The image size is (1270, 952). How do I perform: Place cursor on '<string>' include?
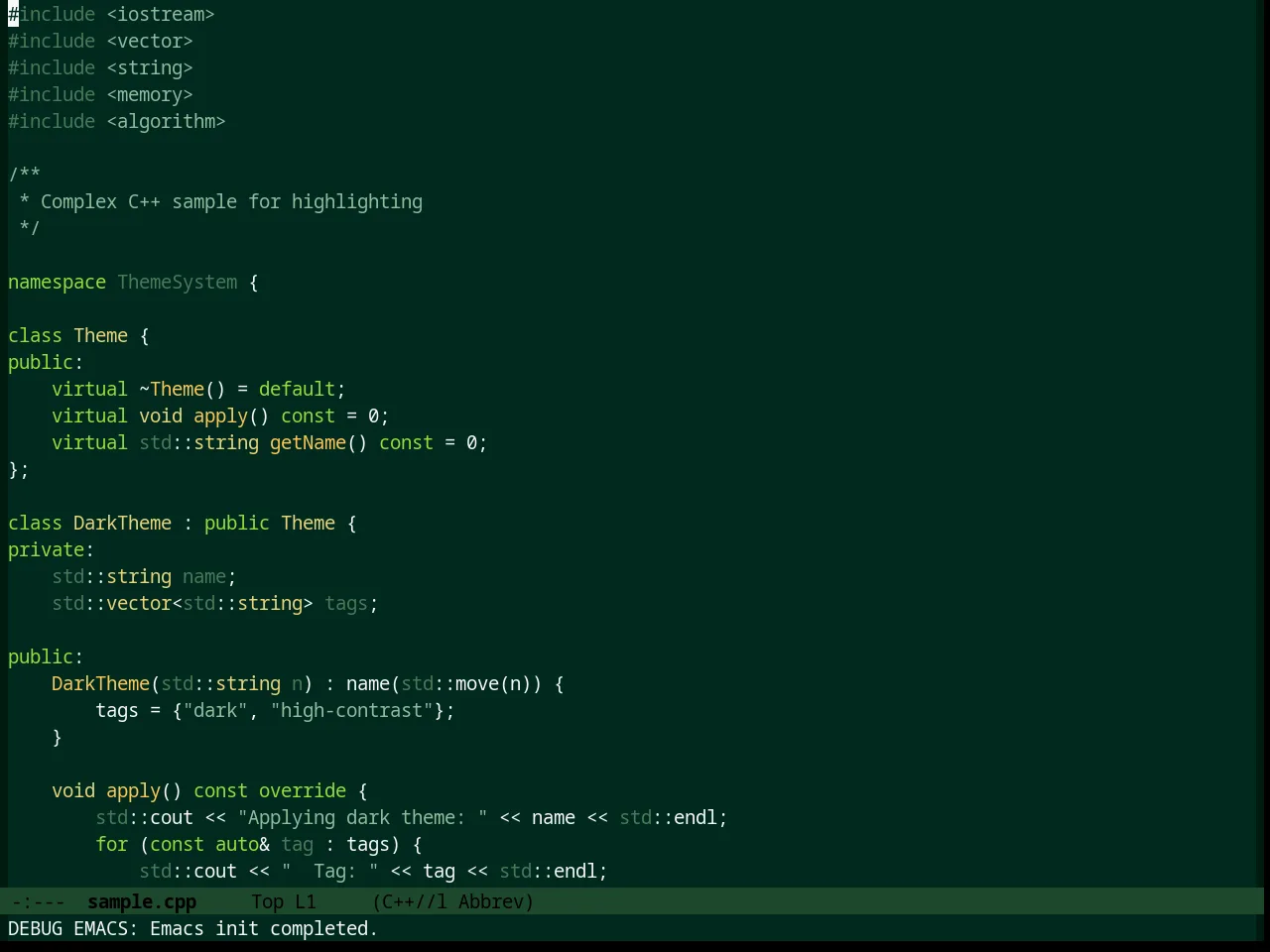(150, 68)
